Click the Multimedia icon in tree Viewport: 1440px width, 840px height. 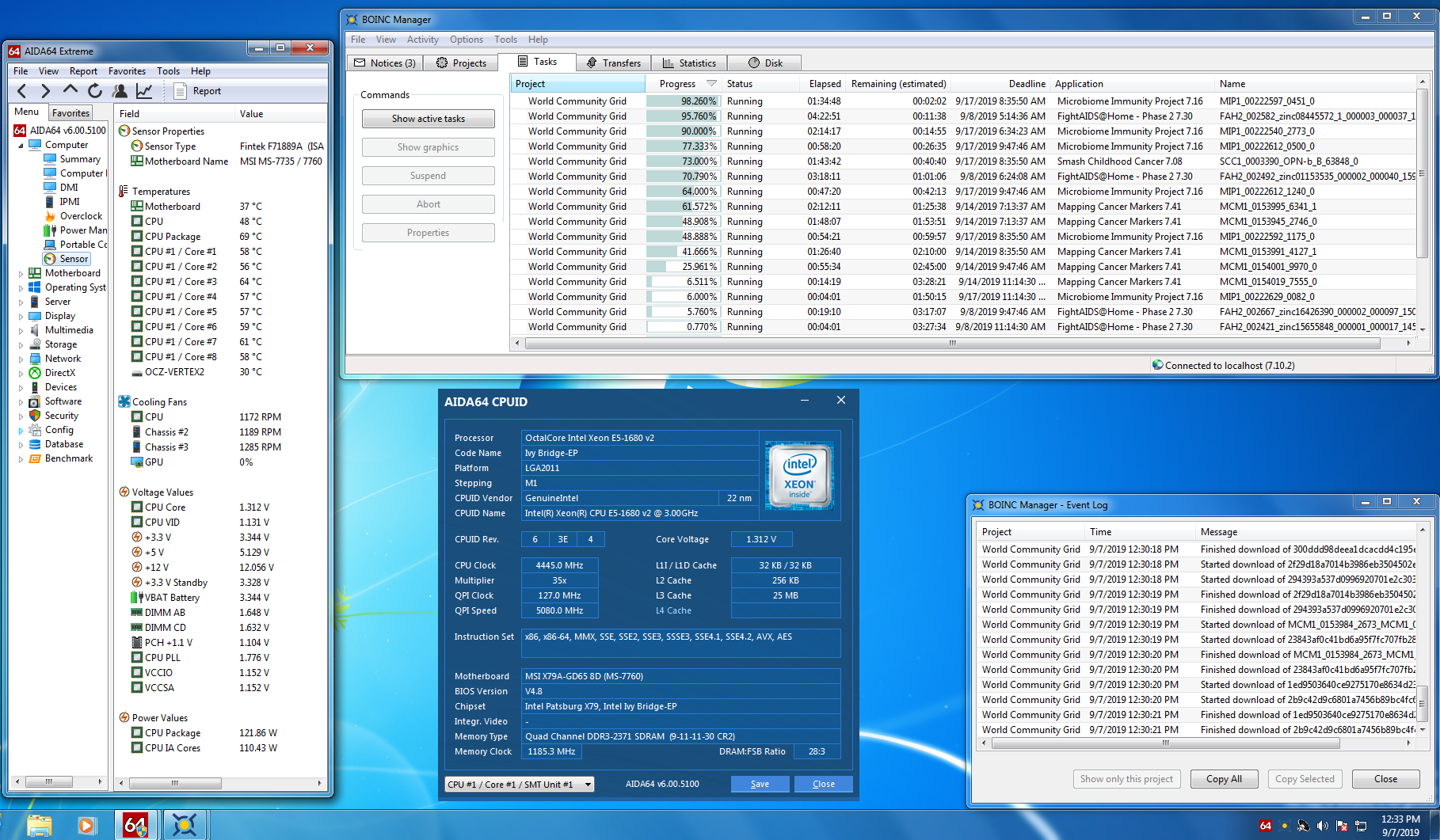pos(35,330)
